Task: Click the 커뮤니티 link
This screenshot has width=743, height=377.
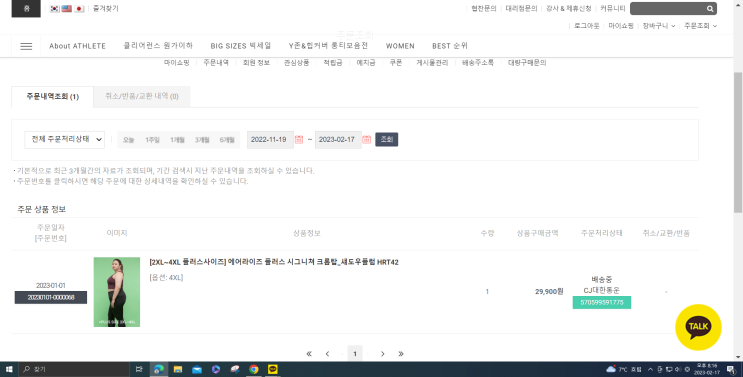Action: (x=613, y=9)
